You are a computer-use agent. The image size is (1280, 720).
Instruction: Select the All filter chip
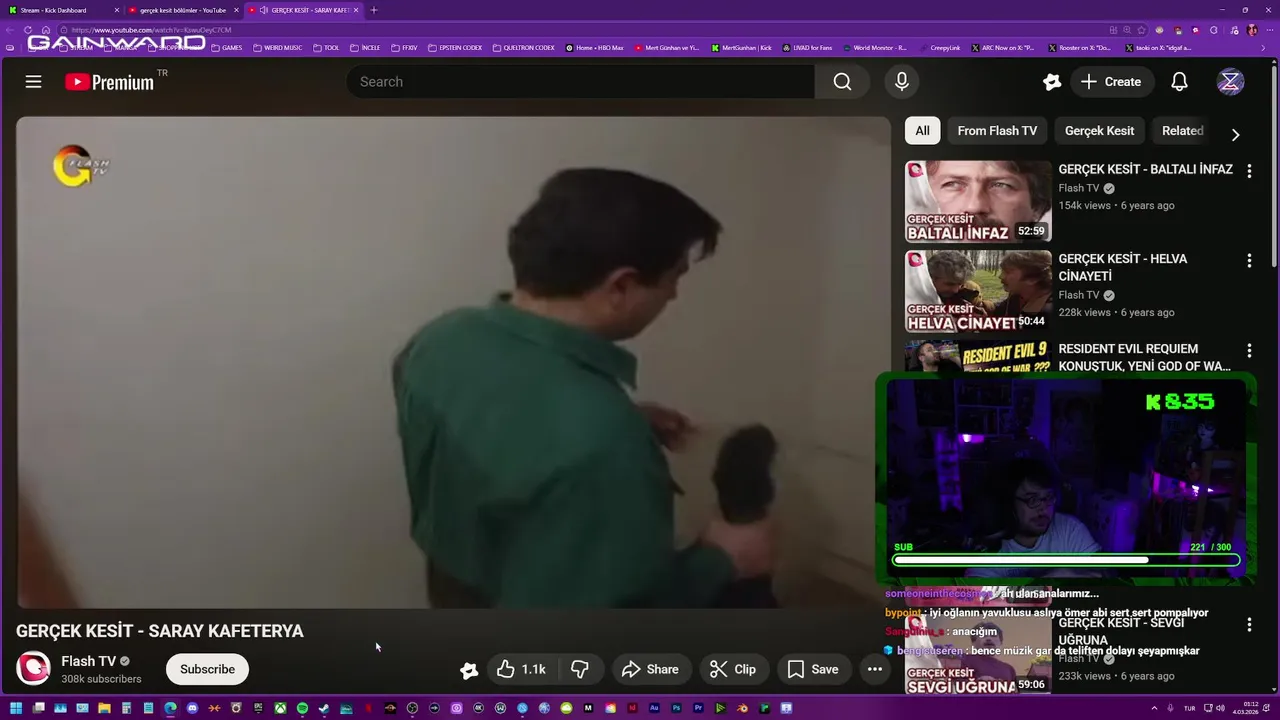tap(922, 131)
